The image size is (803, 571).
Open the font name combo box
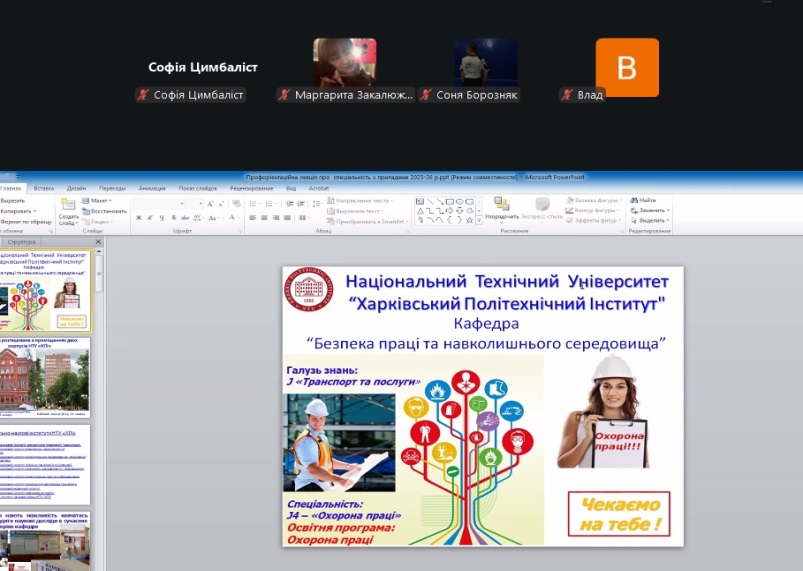pyautogui.click(x=159, y=204)
